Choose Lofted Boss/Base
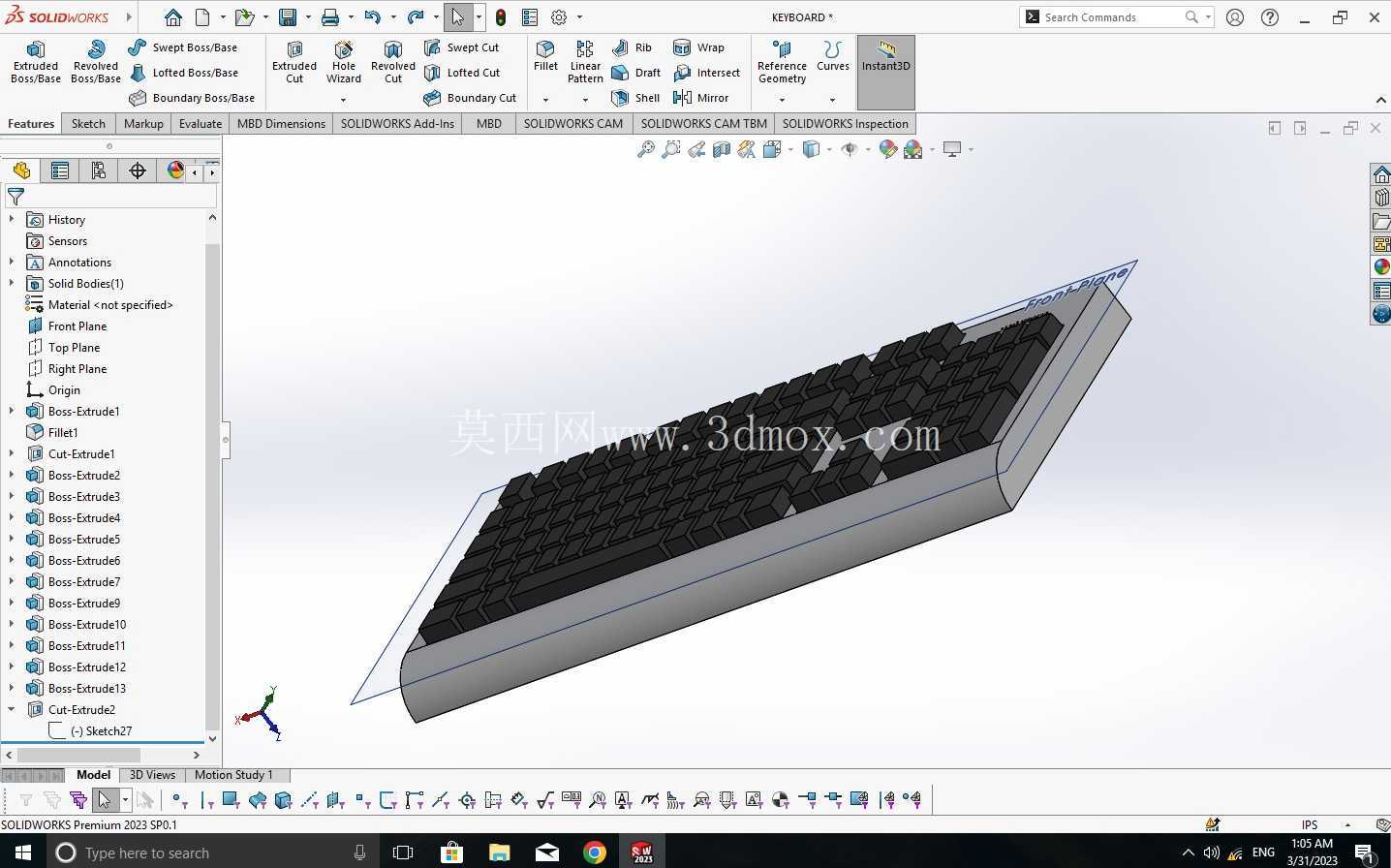The height and width of the screenshot is (868, 1391). 183,73
